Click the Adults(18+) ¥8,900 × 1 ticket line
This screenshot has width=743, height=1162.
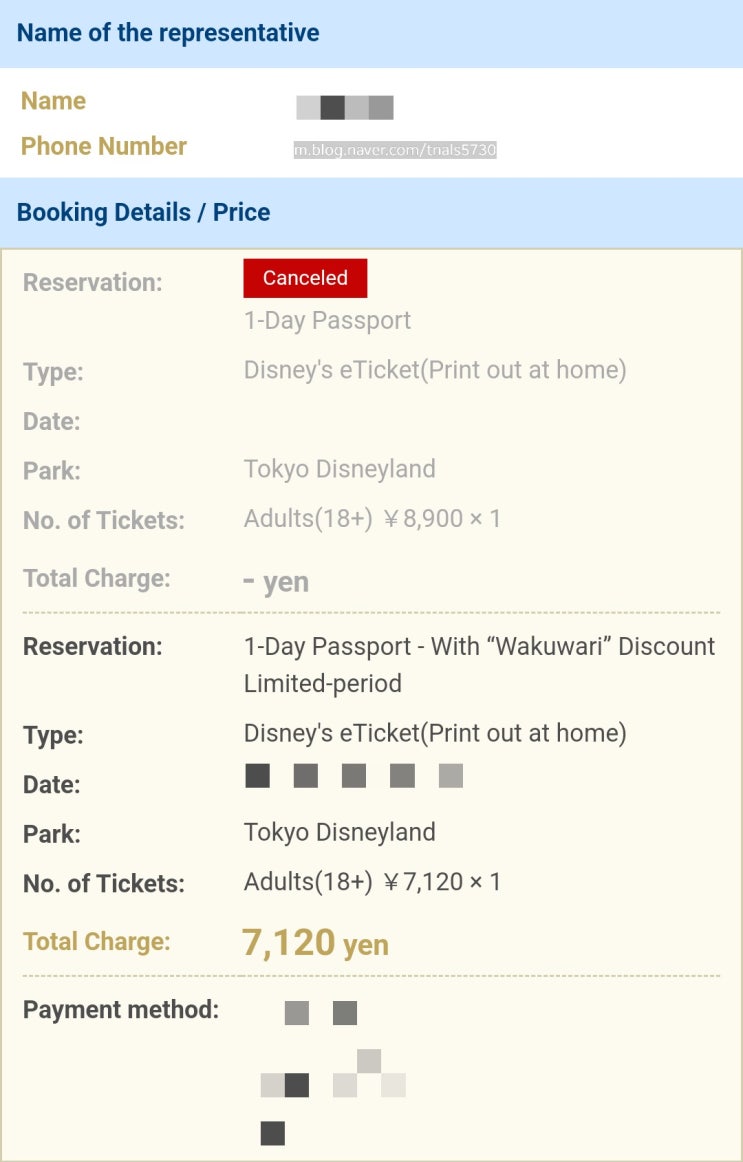(372, 519)
